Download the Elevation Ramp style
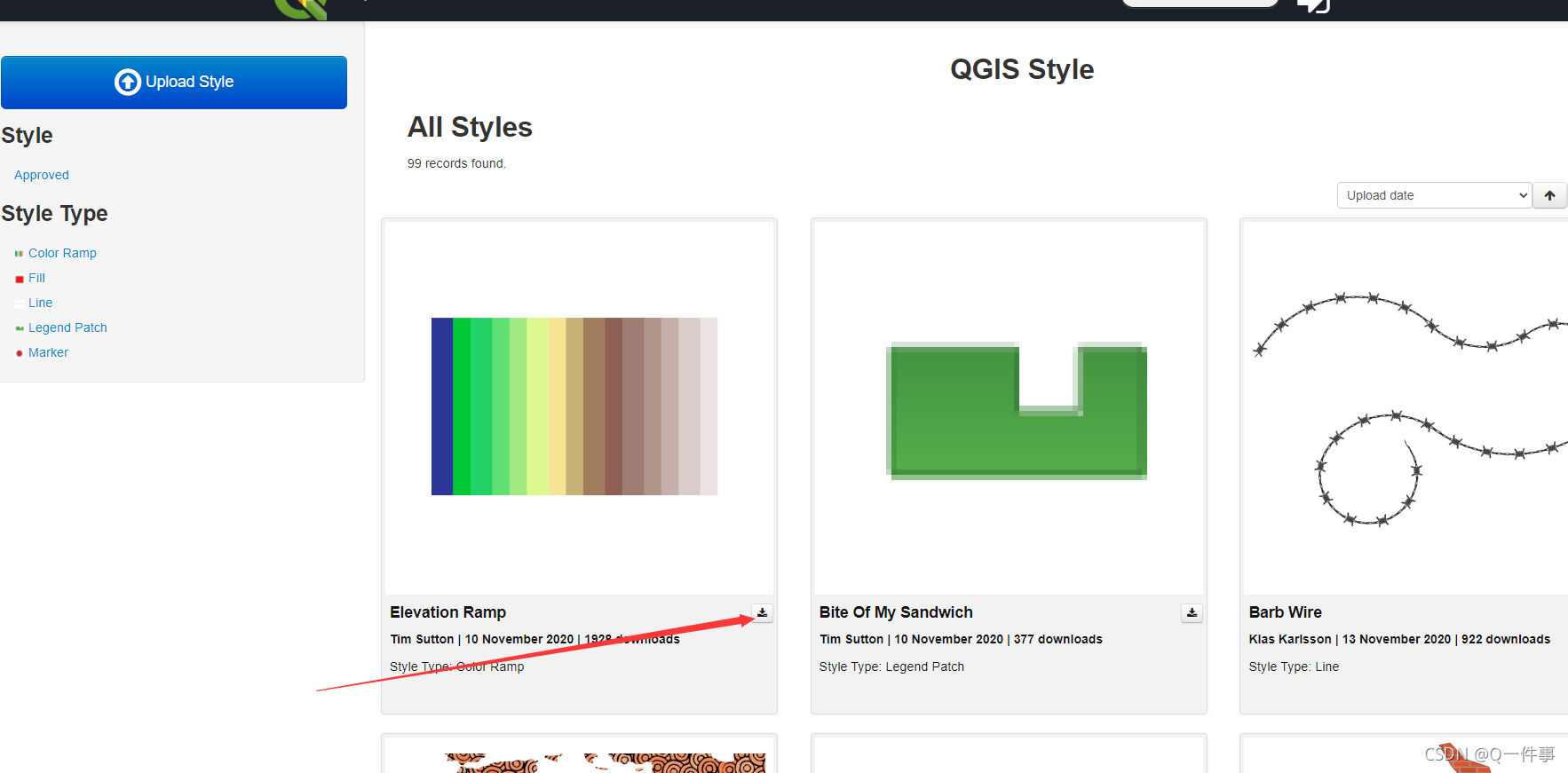This screenshot has height=773, width=1568. (762, 612)
